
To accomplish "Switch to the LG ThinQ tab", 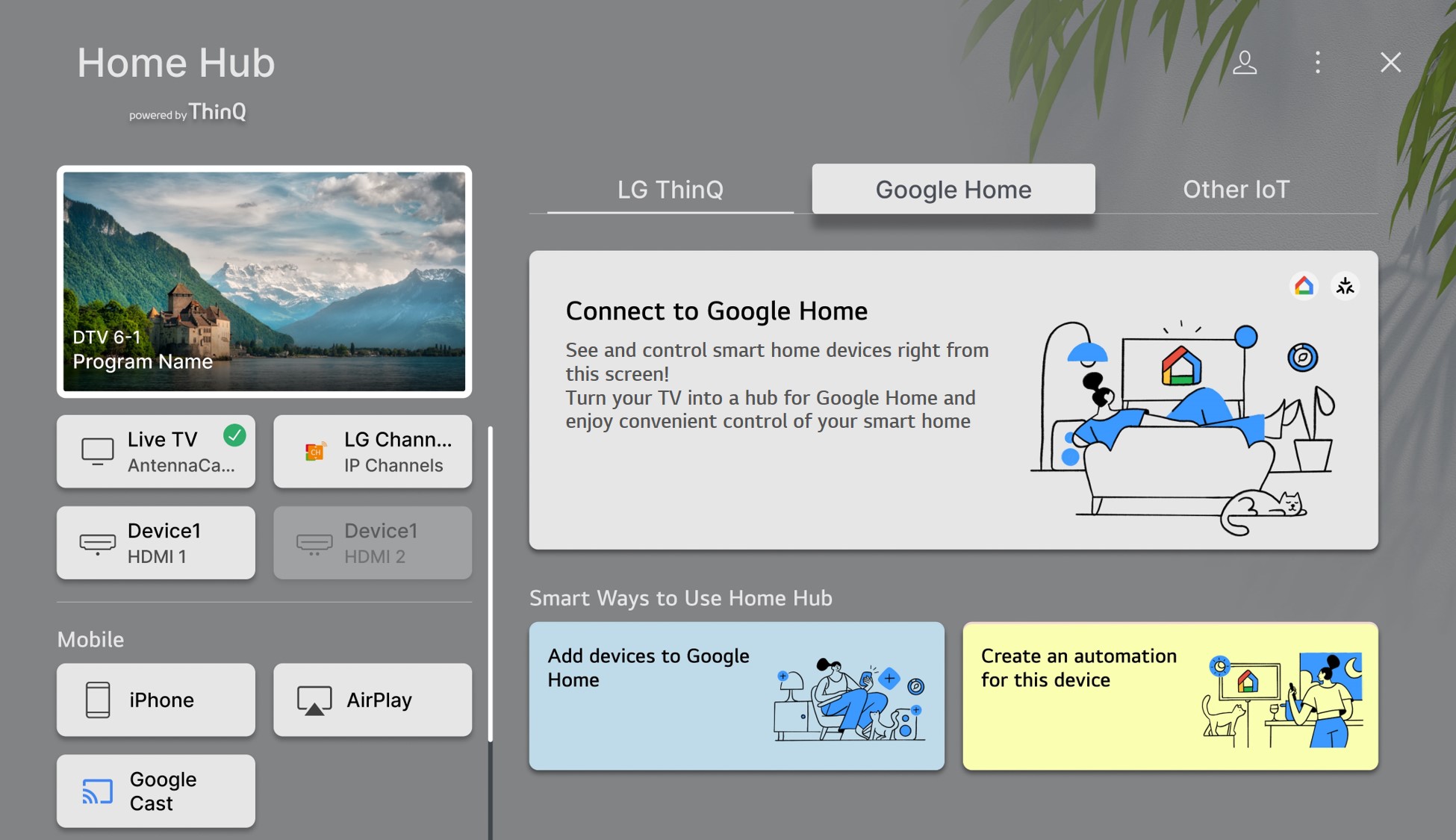I will (x=670, y=188).
